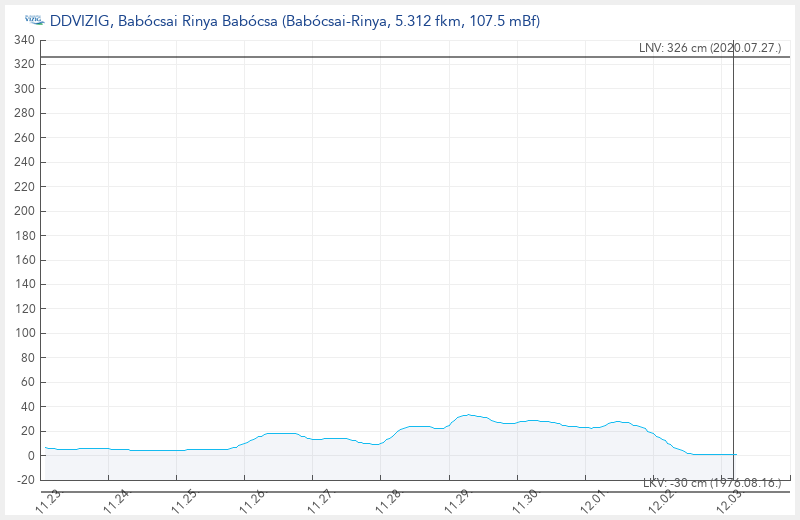Select the 11.23 date label on x-axis
The height and width of the screenshot is (520, 800).
click(49, 498)
